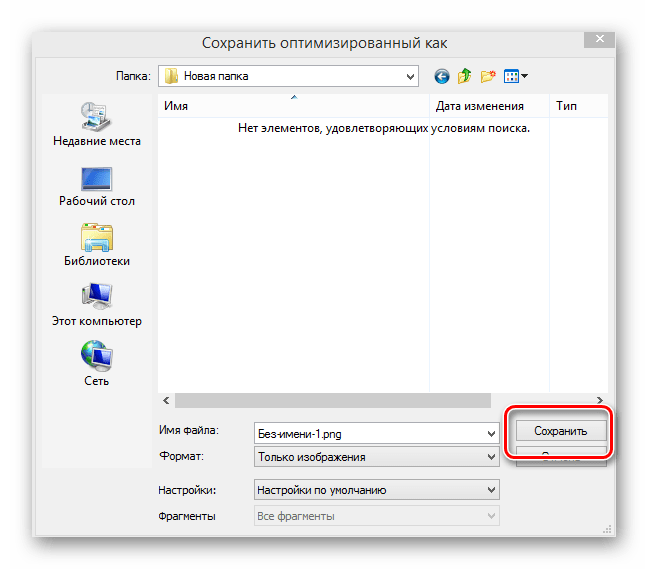Go to Этот компьютер location
The height and width of the screenshot is (569, 648).
click(x=96, y=304)
